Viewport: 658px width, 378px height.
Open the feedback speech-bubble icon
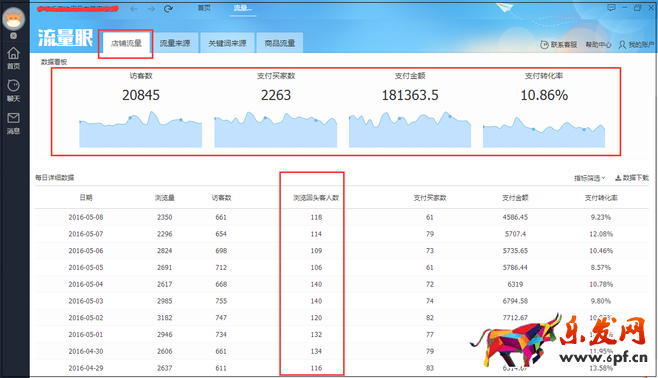click(x=611, y=8)
